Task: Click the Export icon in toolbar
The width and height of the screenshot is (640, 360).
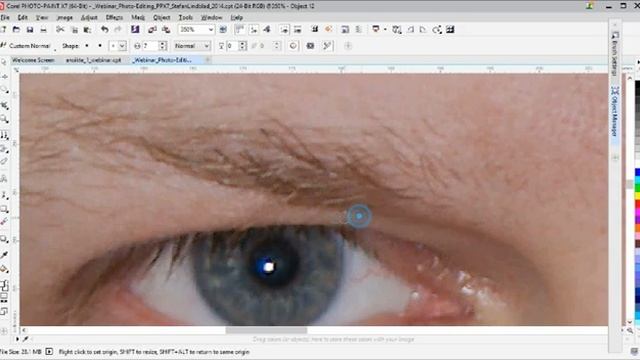Action: pos(166,29)
